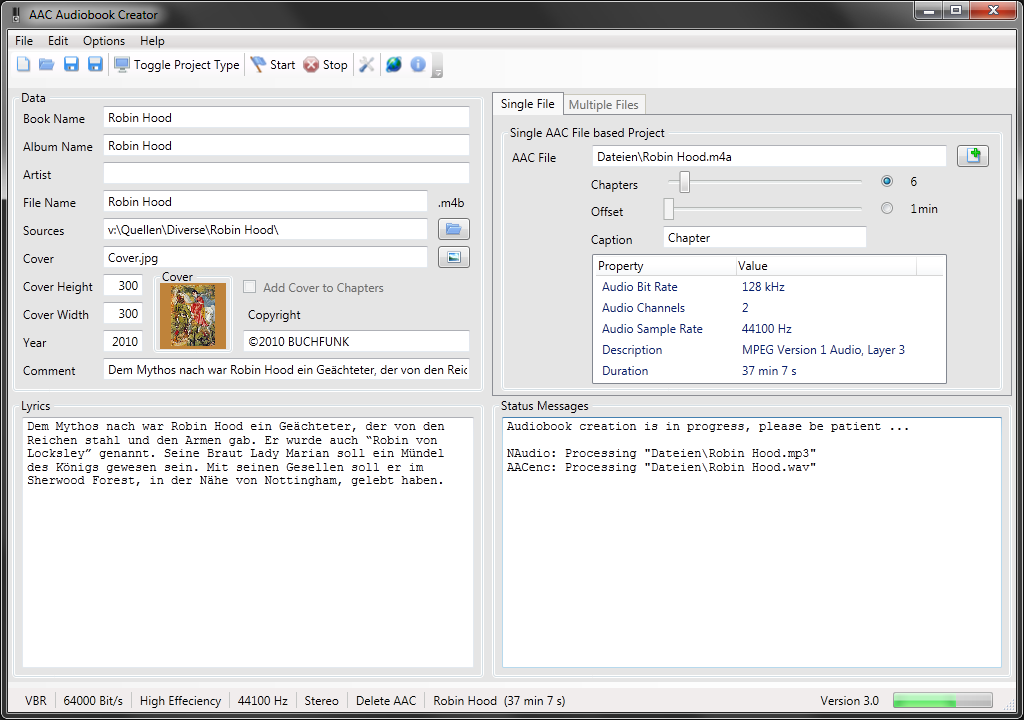The image size is (1024, 720).
Task: Click the Stop button
Action: click(x=325, y=65)
